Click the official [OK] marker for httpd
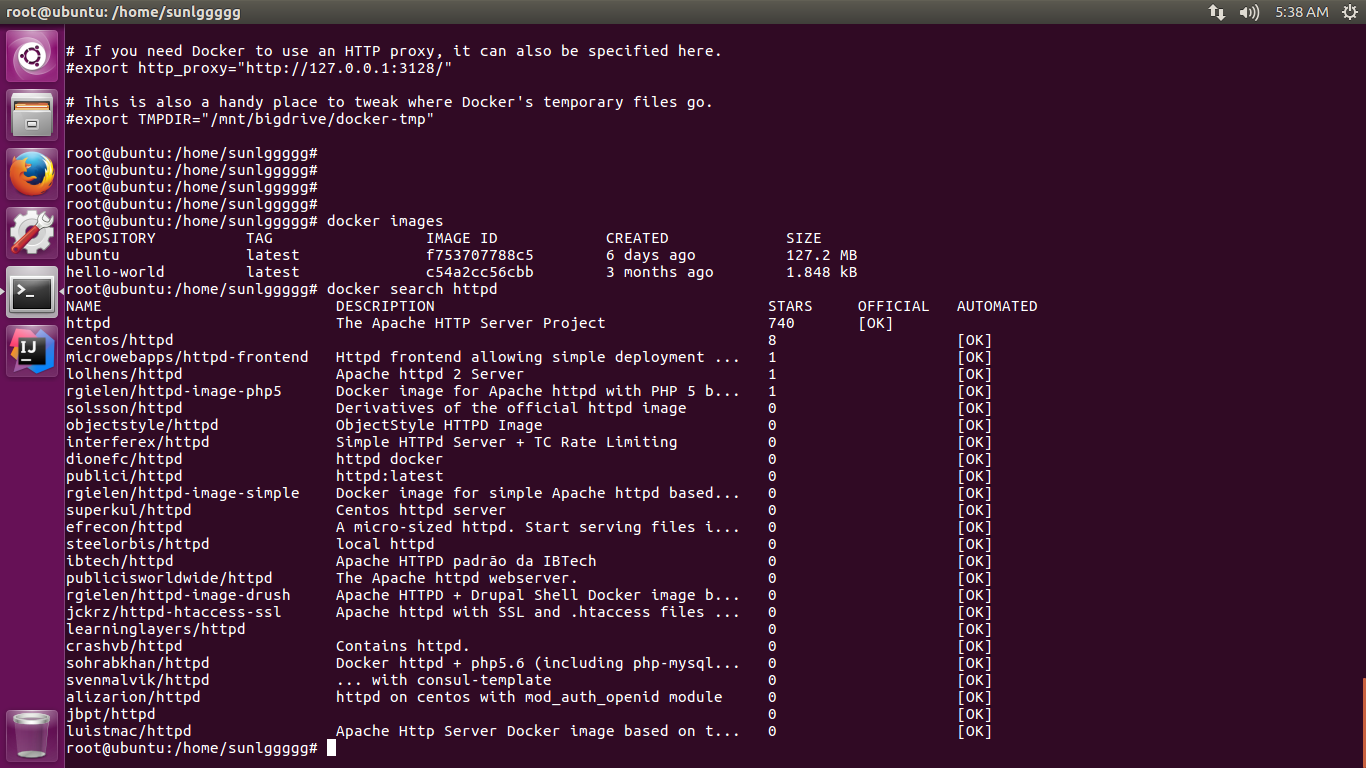This screenshot has width=1366, height=768. [x=876, y=323]
